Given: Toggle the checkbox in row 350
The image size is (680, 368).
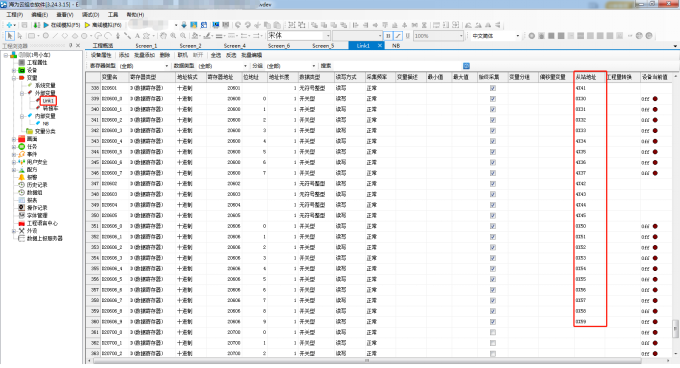Looking at the screenshot, I should click(x=493, y=215).
